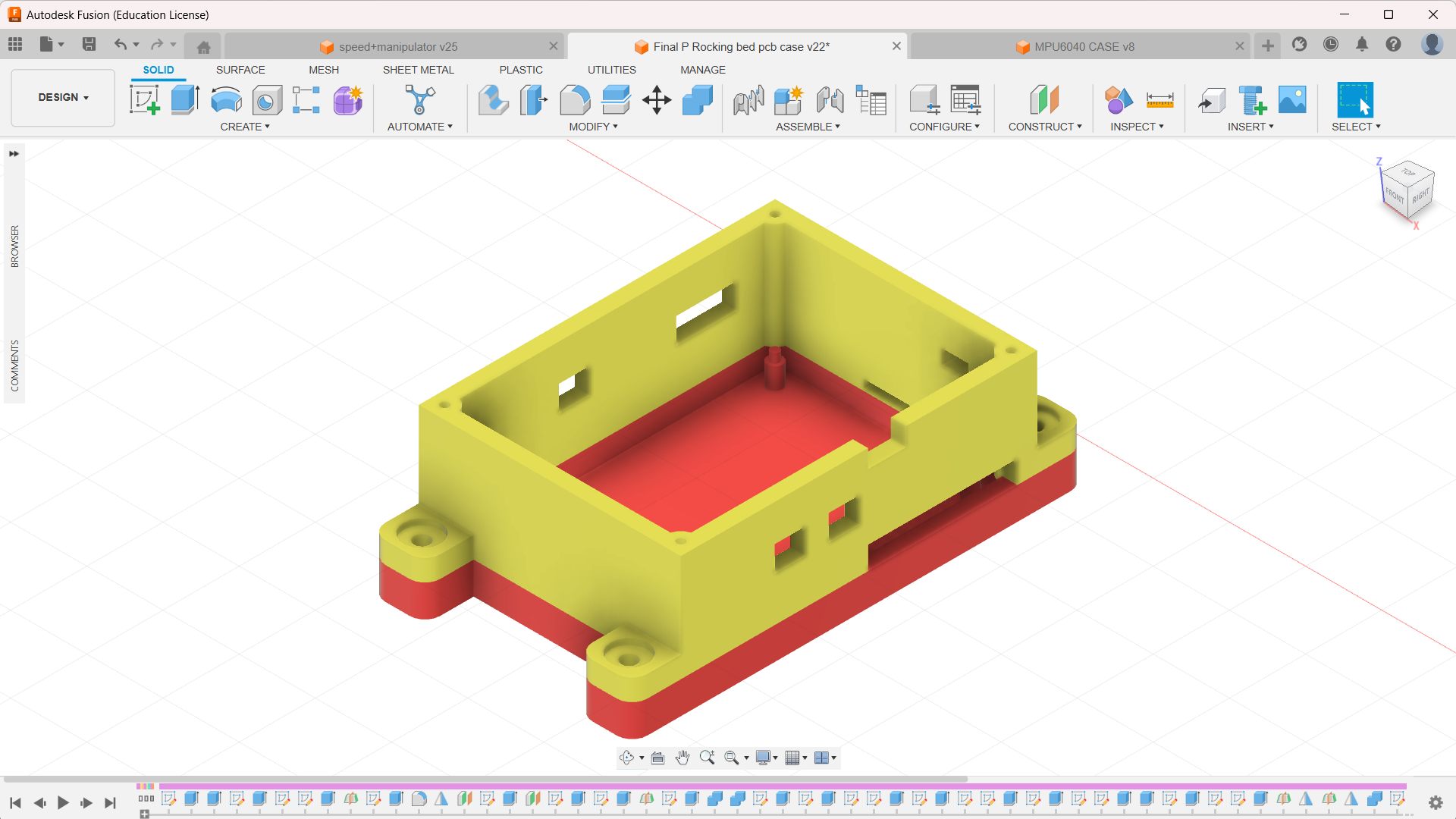Screen dimensions: 1456x819
Task: Select the Revolve tool
Action: pyautogui.click(x=226, y=100)
